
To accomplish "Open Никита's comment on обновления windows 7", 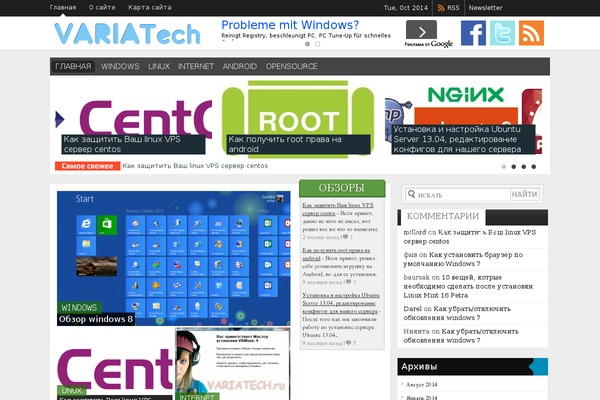I will pos(461,336).
